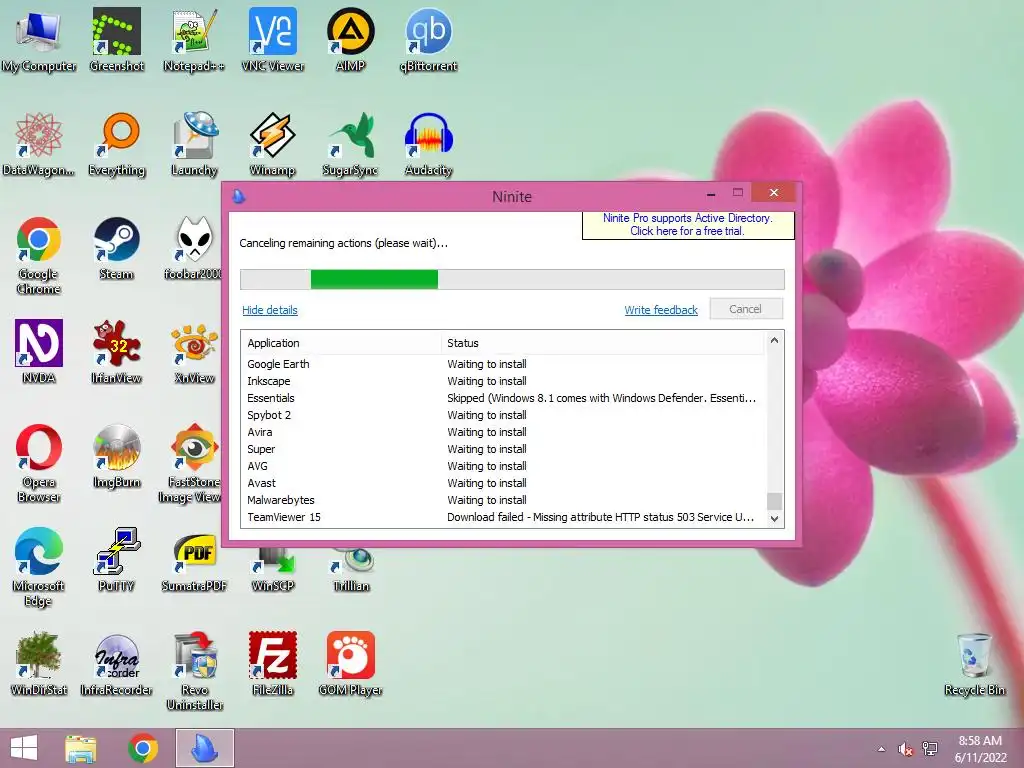Viewport: 1024px width, 768px height.
Task: Select the Microsoft Edge desktop icon
Action: click(x=39, y=568)
